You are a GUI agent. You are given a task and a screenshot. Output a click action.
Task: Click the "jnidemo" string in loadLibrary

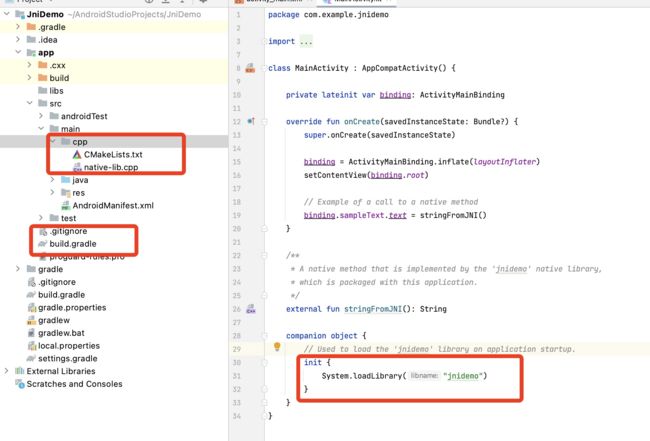463,376
